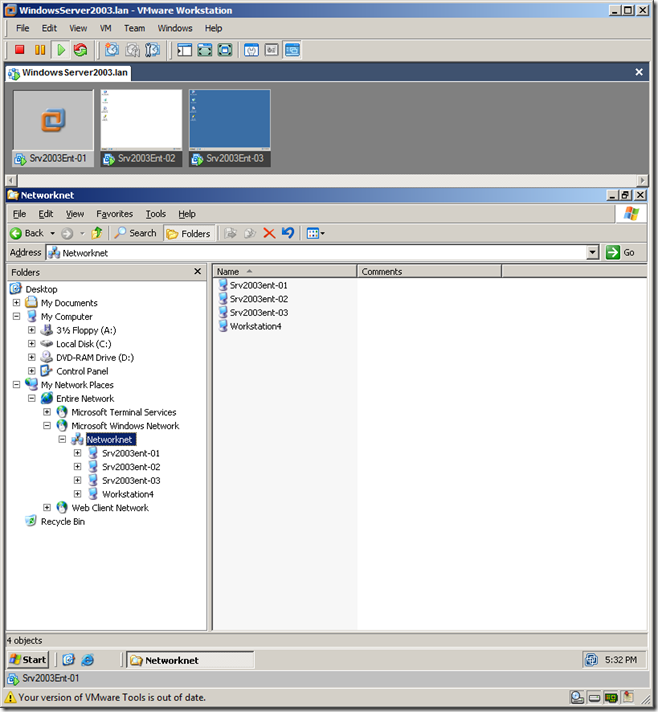
Task: Select the Srv2003Ent-03 team thumbnail
Action: click(x=230, y=128)
